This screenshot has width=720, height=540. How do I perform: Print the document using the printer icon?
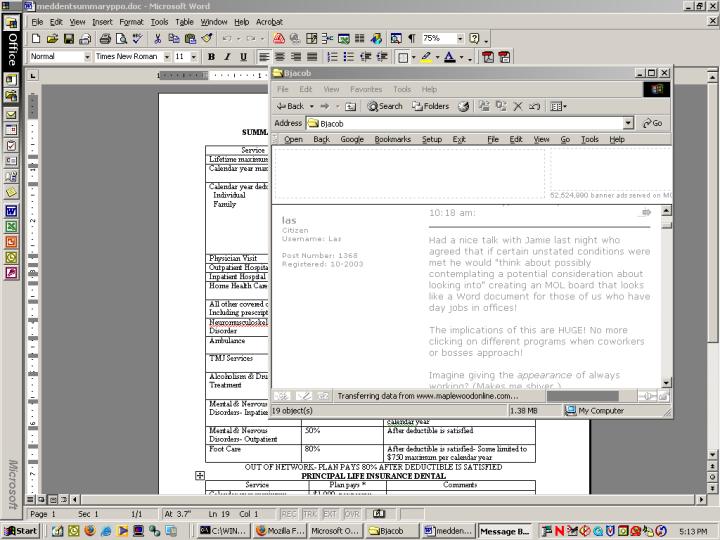coord(105,39)
